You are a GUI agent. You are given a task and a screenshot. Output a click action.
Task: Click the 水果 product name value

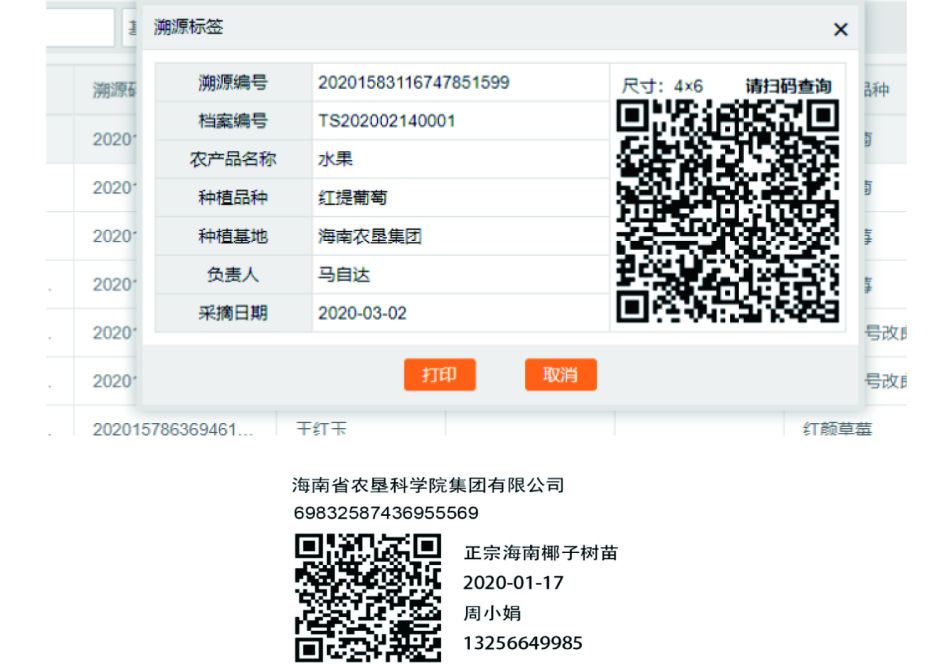click(x=335, y=159)
